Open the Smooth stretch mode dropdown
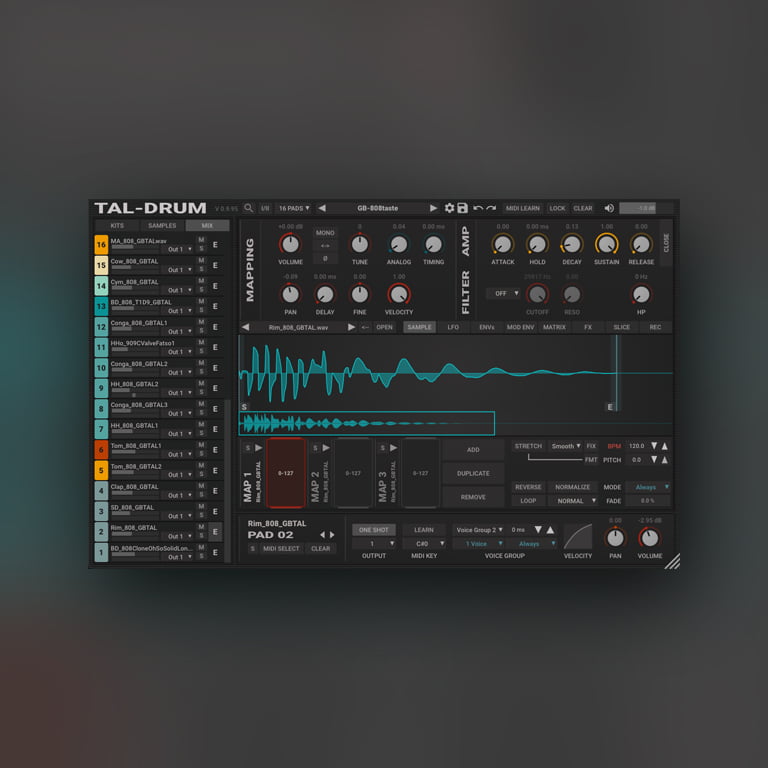Screen dimensions: 768x768 (565, 446)
